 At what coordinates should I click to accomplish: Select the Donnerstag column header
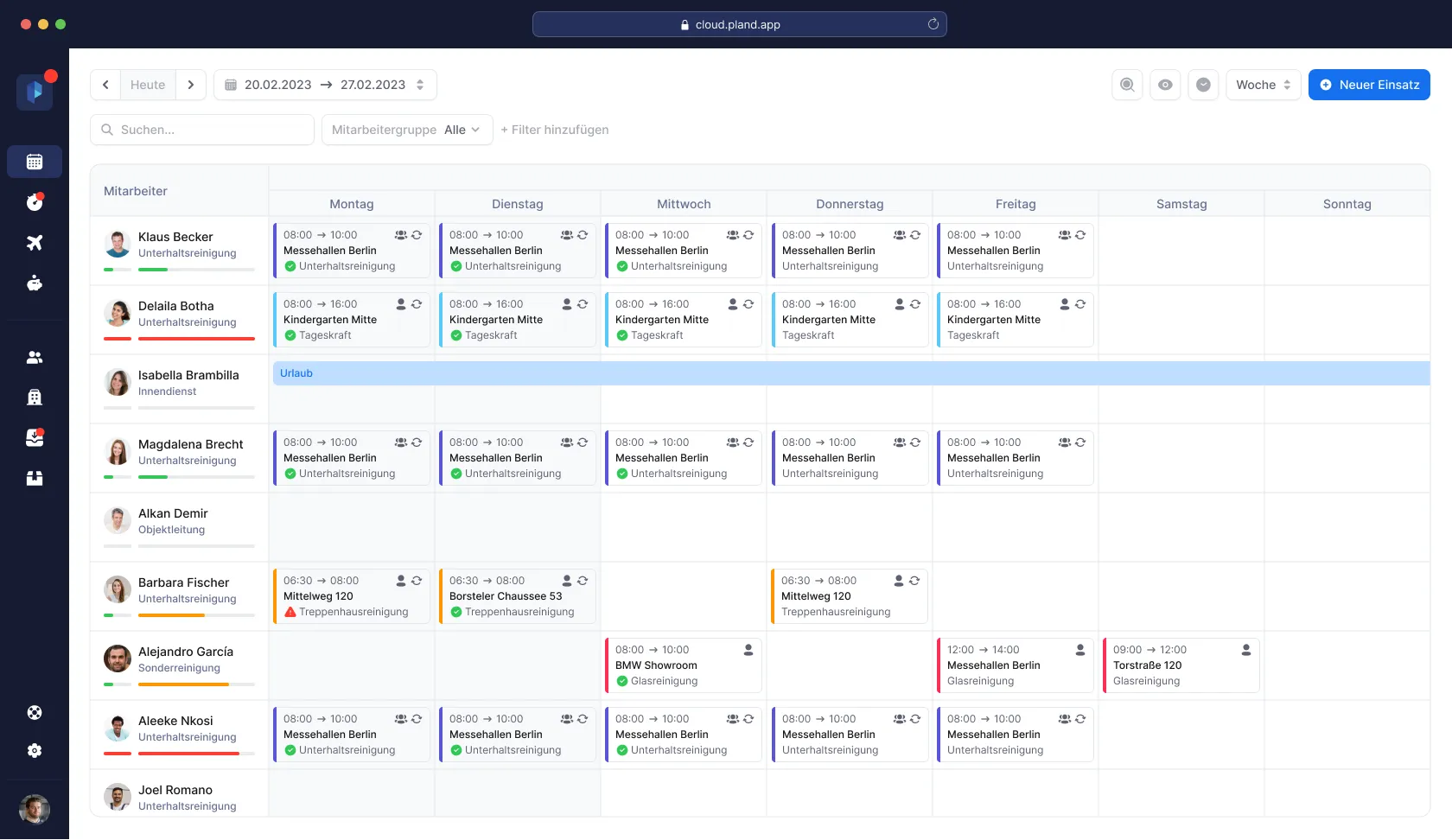850,204
